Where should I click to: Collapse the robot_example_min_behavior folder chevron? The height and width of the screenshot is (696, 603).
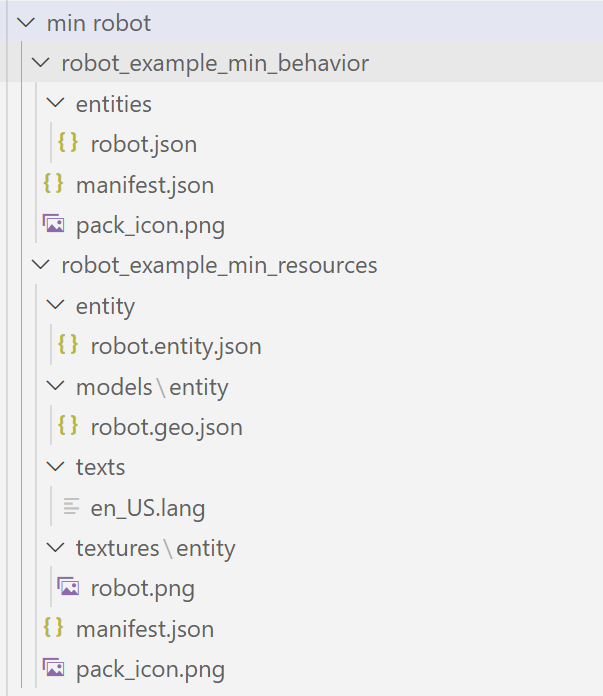tap(41, 63)
